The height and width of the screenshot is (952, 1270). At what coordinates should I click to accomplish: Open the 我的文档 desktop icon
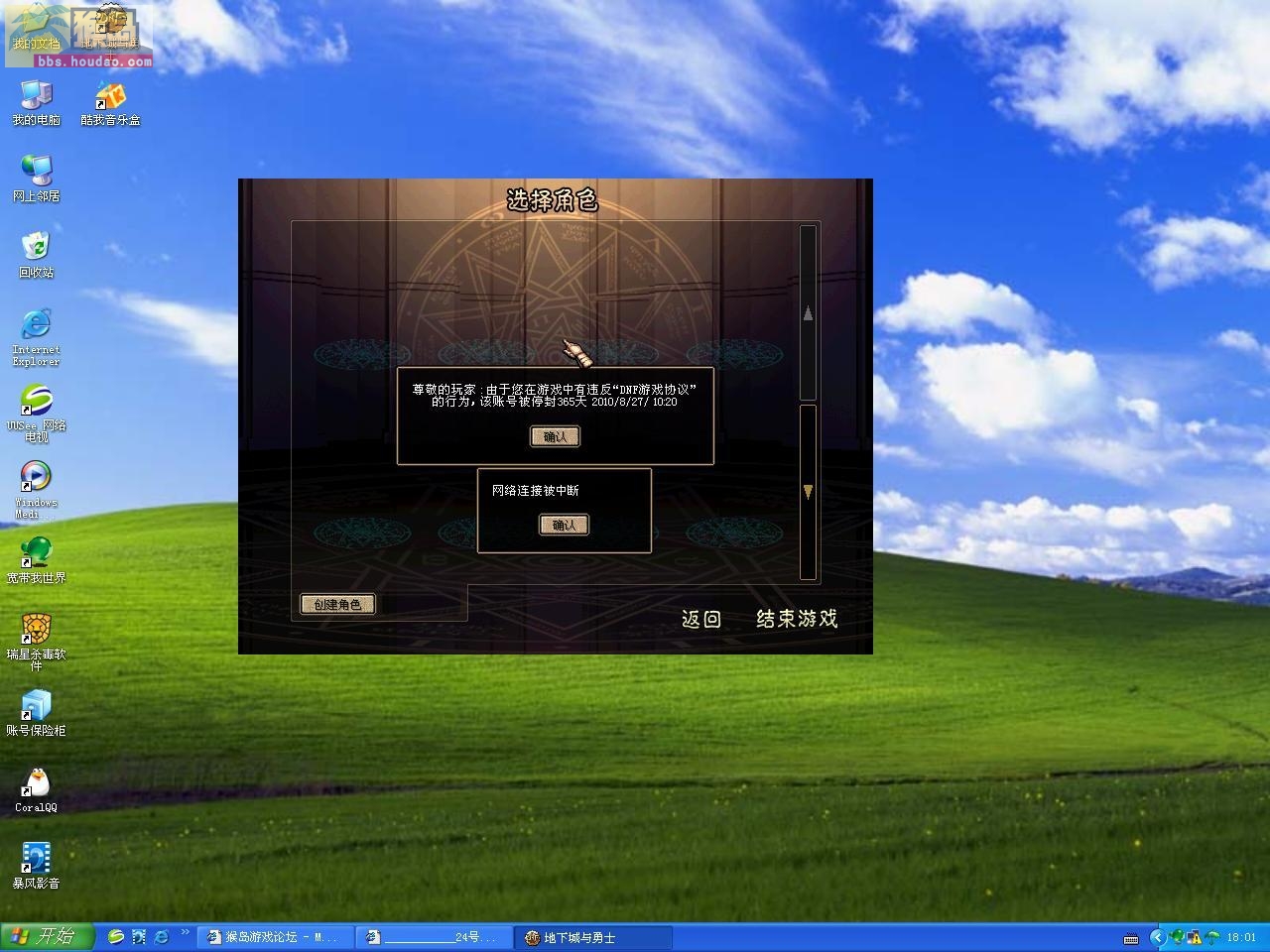coord(37,28)
